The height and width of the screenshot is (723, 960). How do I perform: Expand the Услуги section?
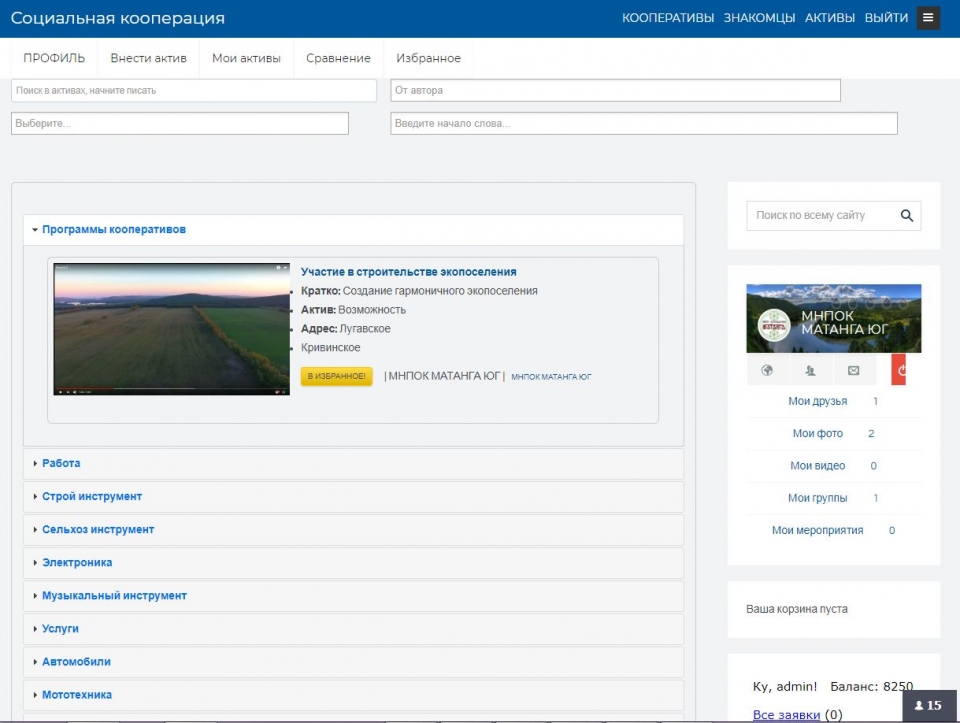(353, 629)
